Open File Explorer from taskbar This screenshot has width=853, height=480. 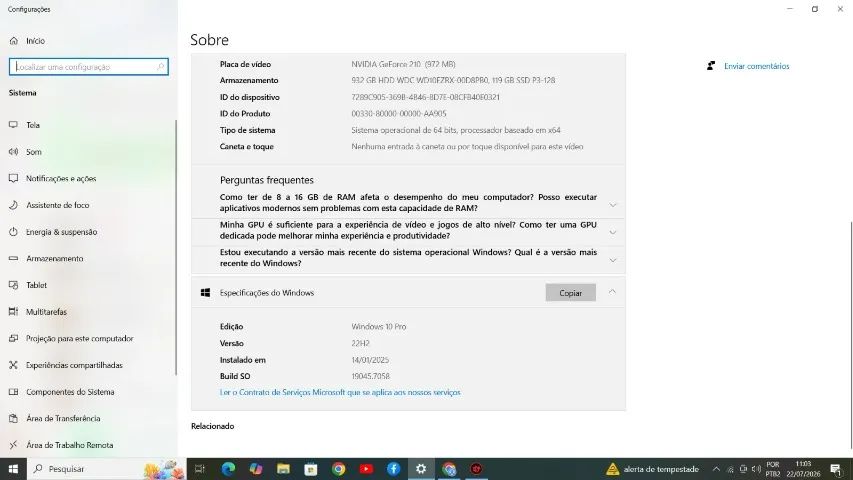[283, 469]
